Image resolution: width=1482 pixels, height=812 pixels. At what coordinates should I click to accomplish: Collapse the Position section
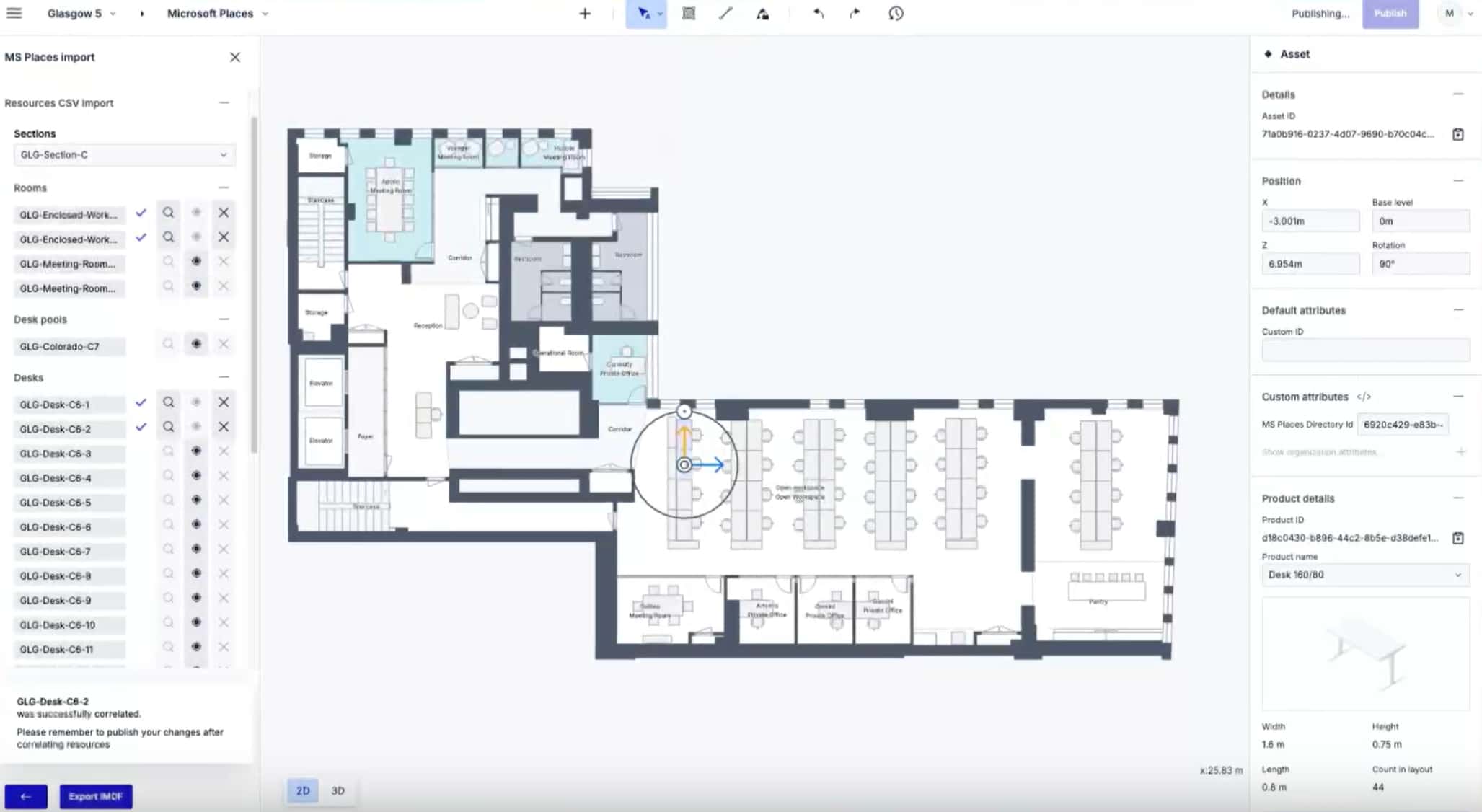coord(1458,180)
